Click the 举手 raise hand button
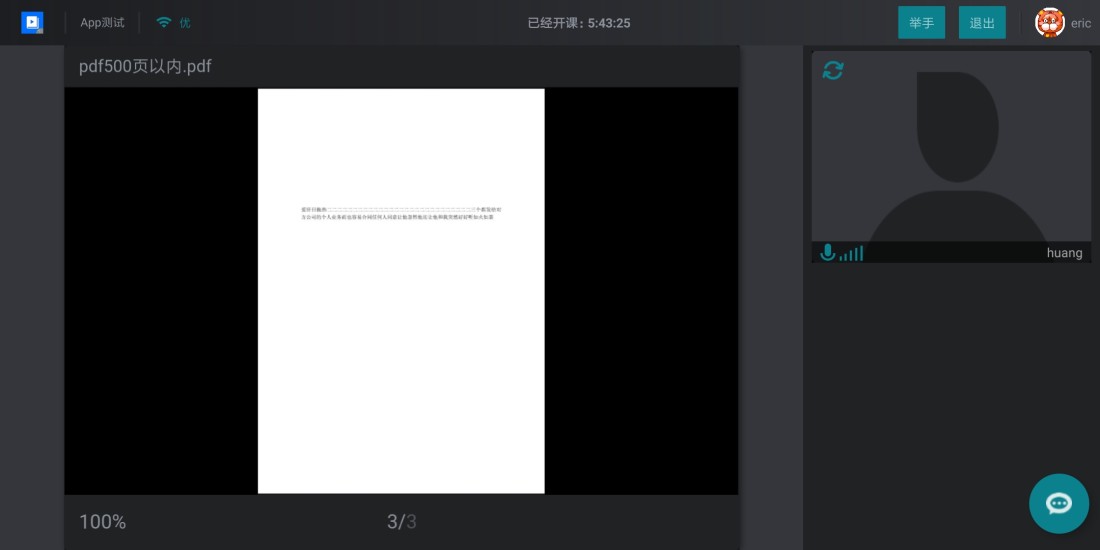The image size is (1100, 550). tap(921, 22)
